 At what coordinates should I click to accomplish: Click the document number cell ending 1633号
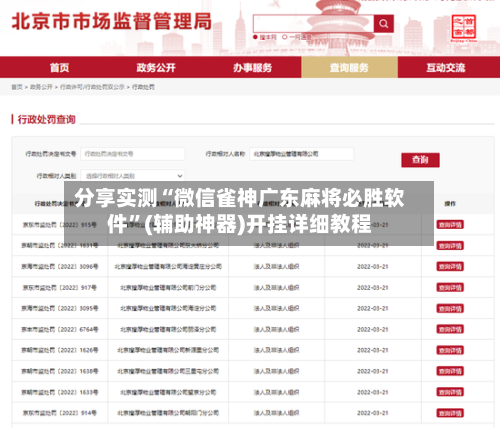point(60,392)
